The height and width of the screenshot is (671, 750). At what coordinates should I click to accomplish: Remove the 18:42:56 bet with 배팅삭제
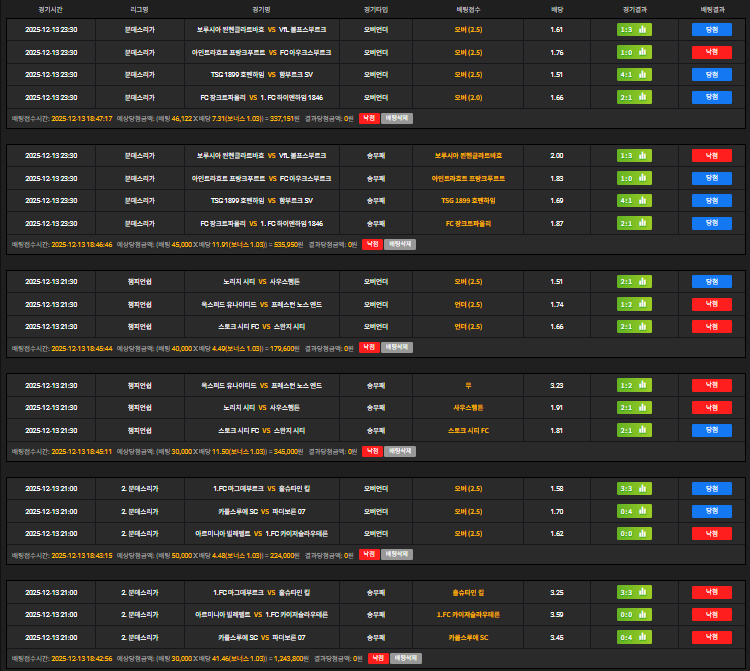(x=405, y=658)
